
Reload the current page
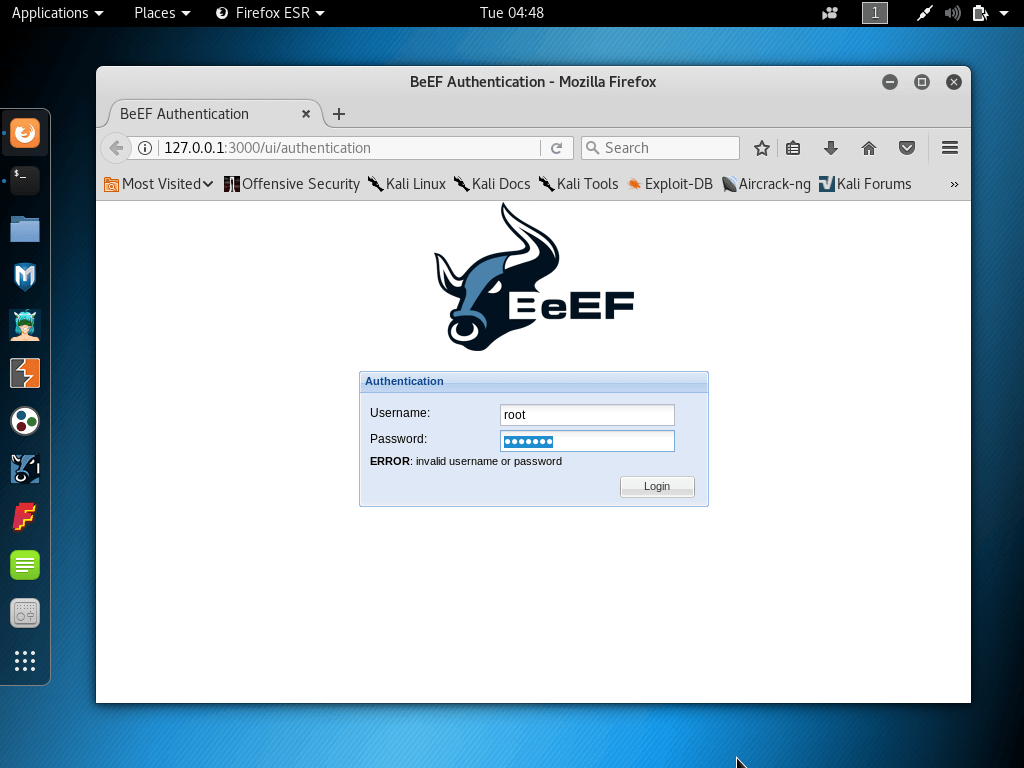point(556,148)
